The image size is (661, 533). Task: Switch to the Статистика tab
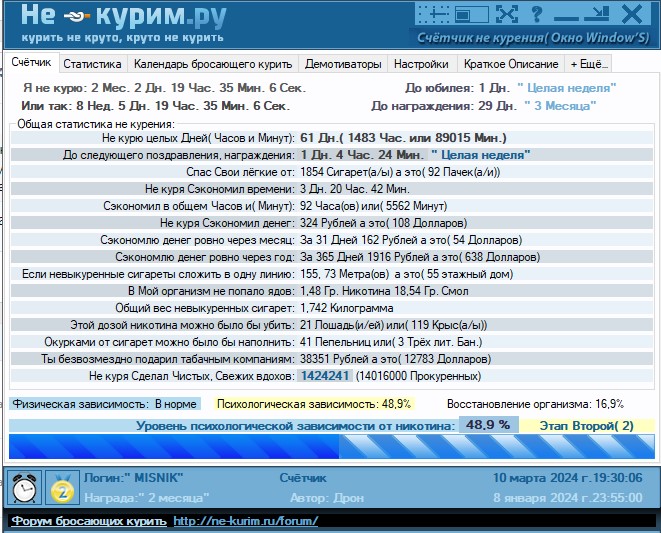pos(92,63)
